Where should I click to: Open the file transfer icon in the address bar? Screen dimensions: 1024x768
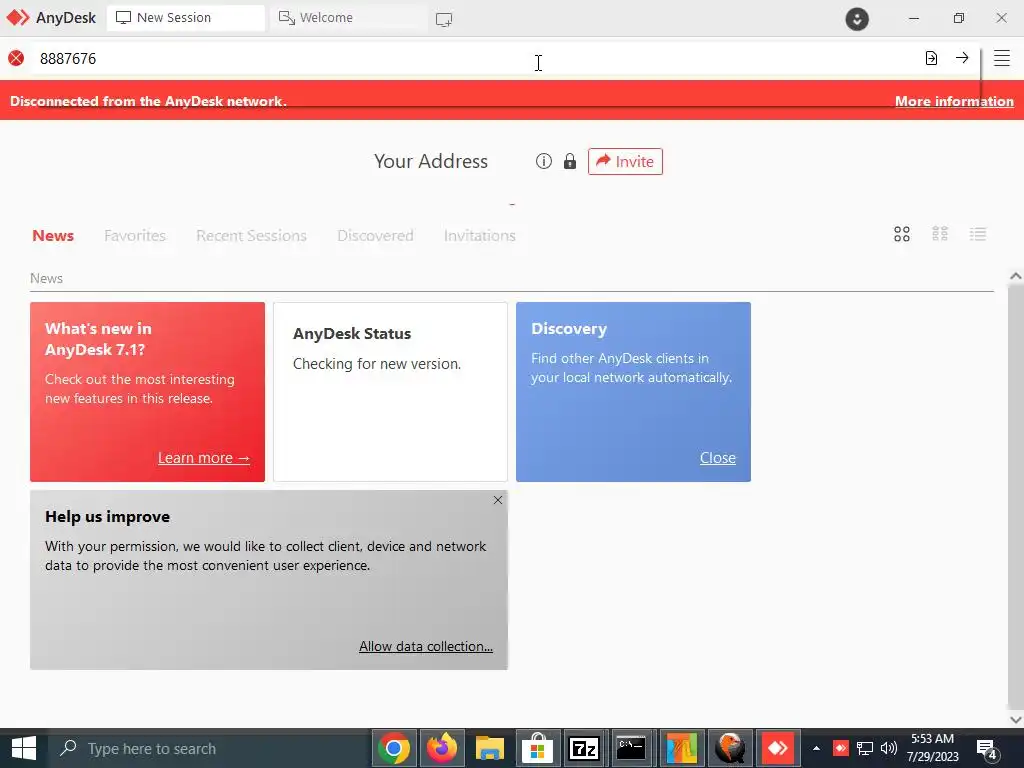point(931,58)
